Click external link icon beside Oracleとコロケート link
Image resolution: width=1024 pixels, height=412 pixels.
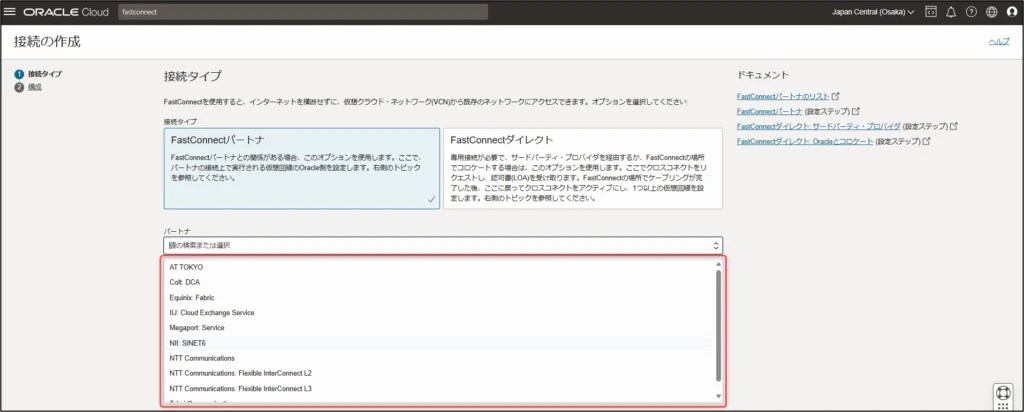click(x=926, y=141)
